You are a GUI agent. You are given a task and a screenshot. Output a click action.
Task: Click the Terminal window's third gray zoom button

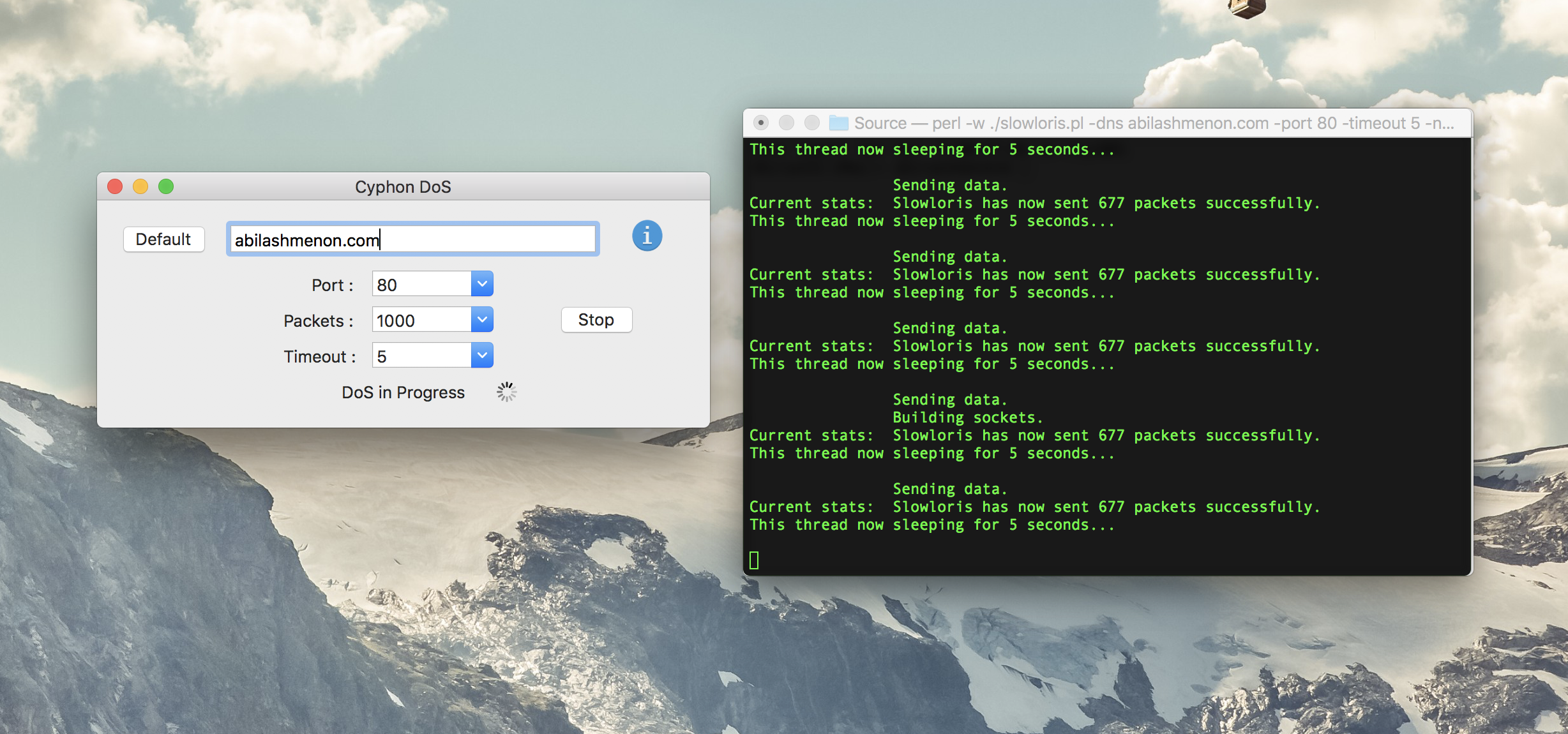pos(811,123)
